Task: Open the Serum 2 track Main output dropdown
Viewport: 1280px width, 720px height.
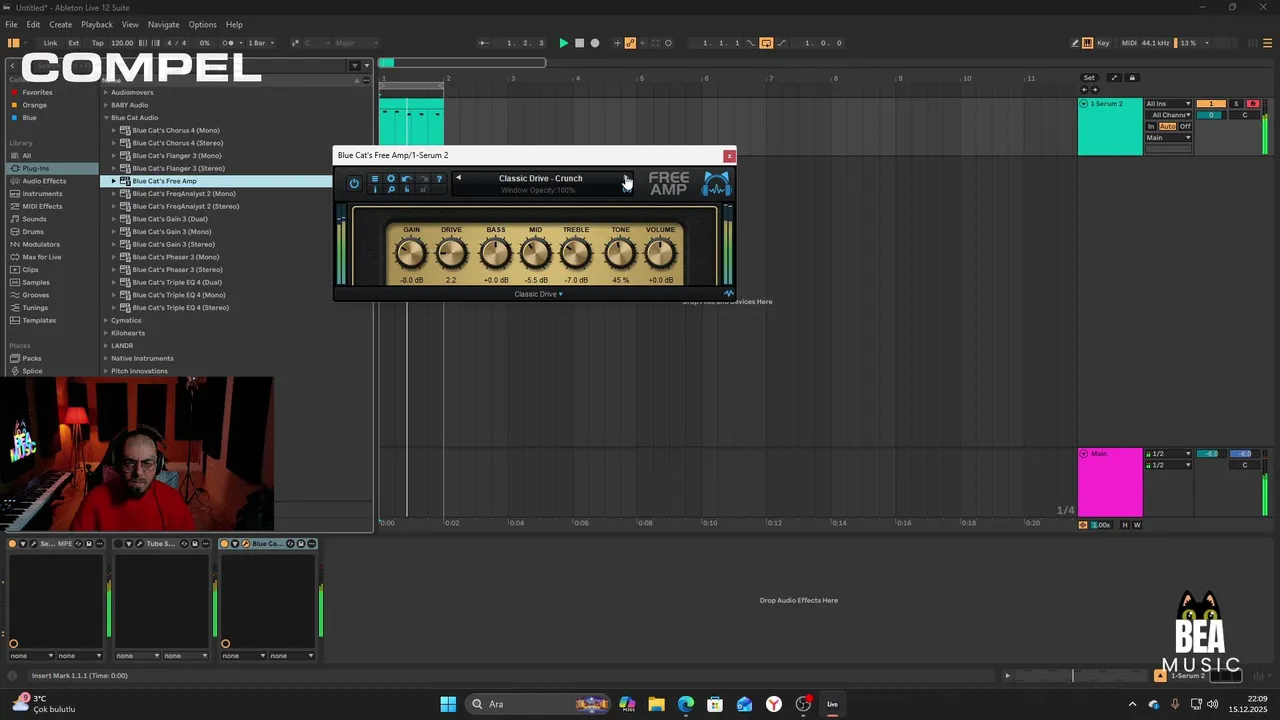Action: 1168,138
